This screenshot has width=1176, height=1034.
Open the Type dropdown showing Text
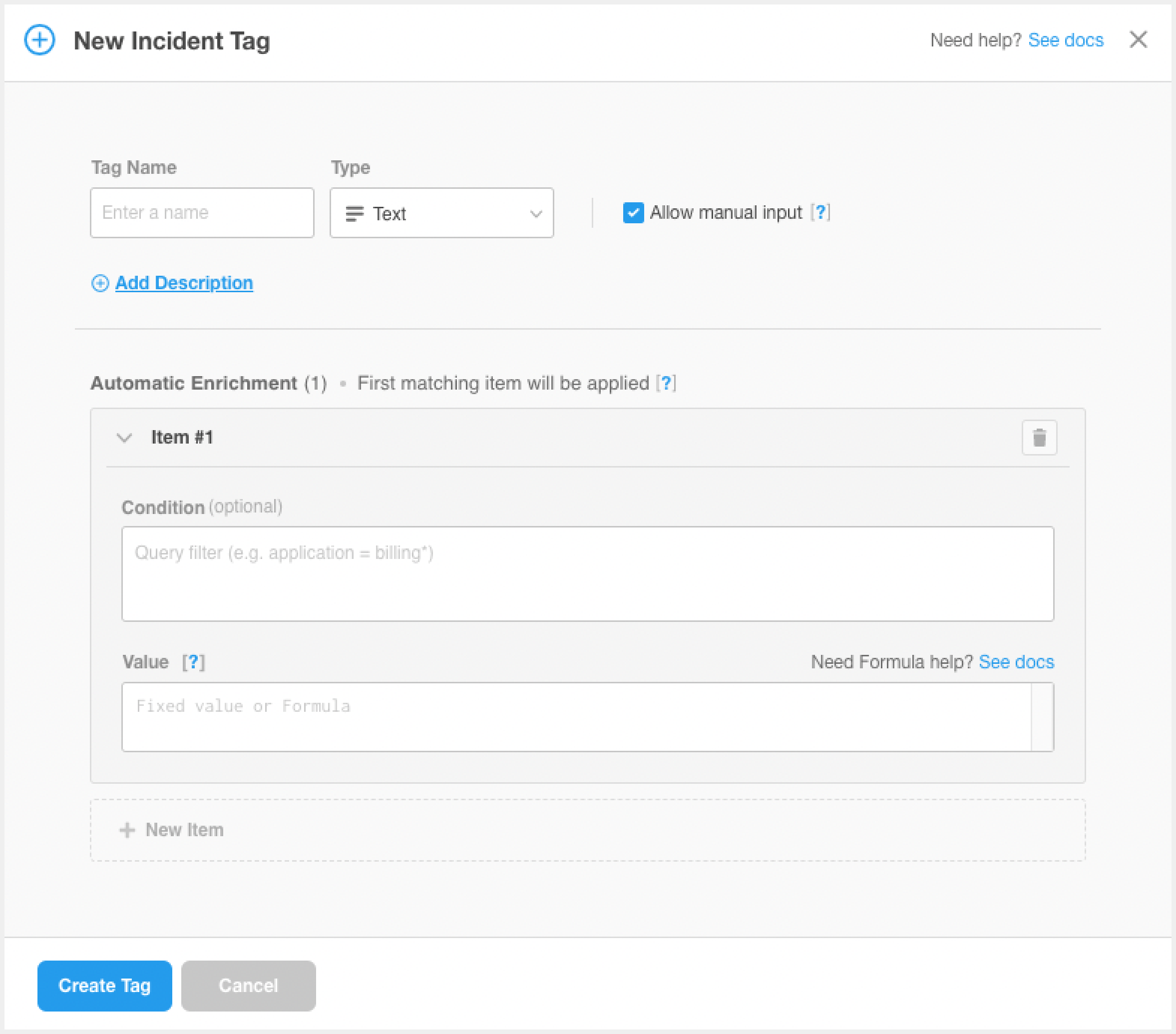click(x=441, y=213)
